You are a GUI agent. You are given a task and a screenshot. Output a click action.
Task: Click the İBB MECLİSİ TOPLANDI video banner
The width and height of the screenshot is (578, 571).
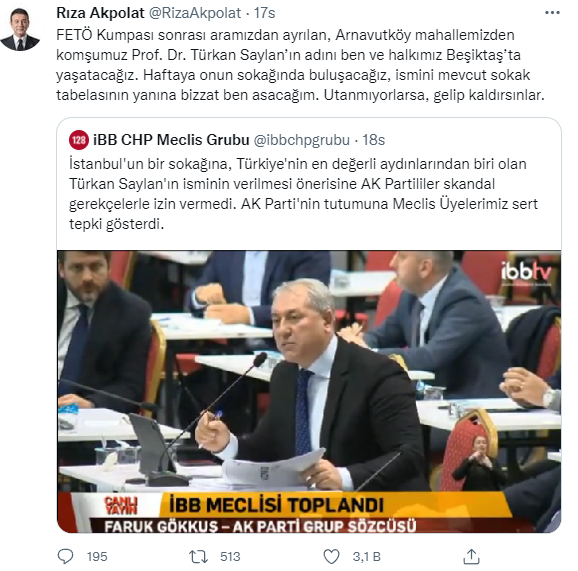click(x=276, y=505)
